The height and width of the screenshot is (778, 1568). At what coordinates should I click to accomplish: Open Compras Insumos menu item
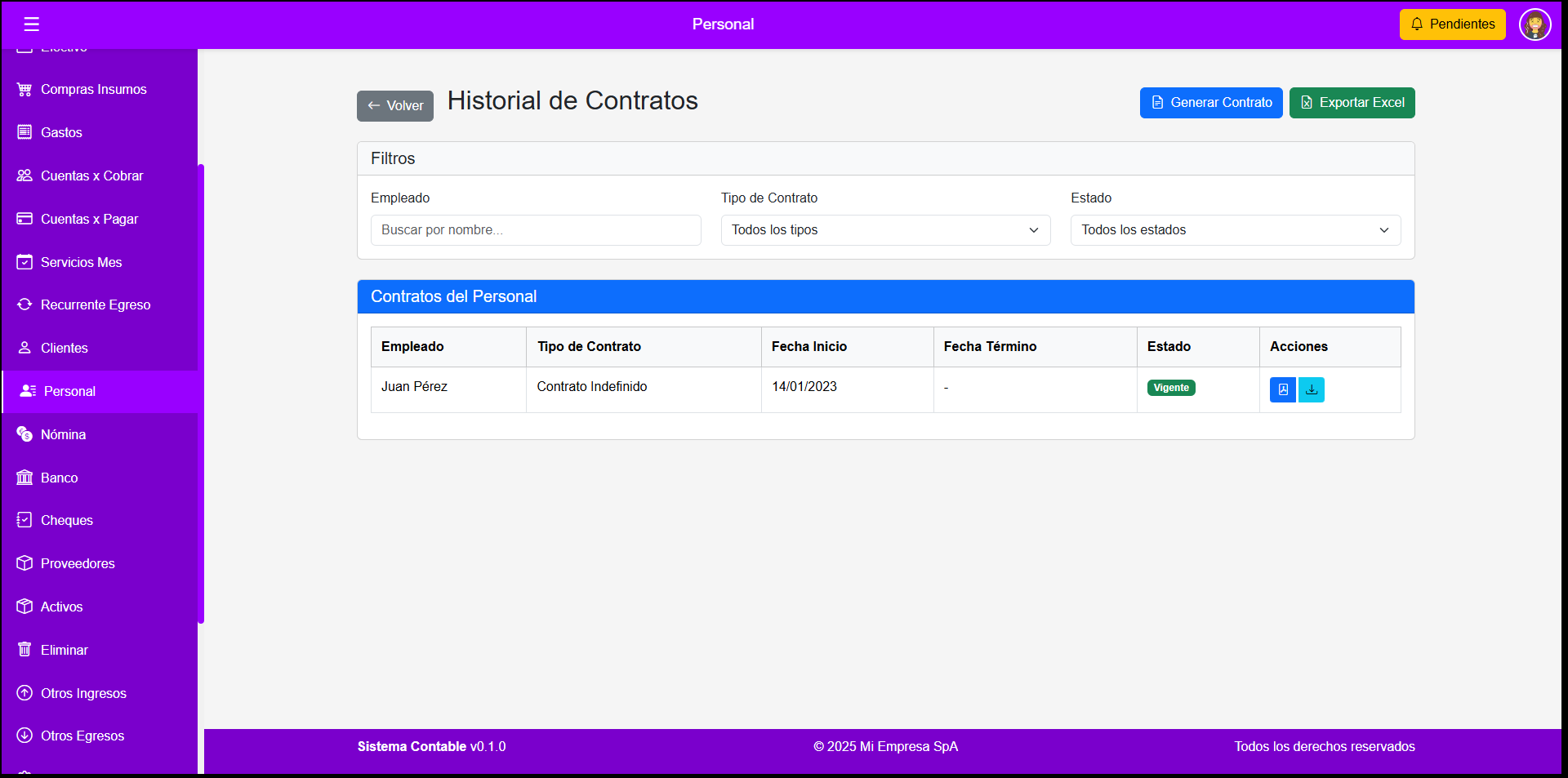pyautogui.click(x=100, y=89)
